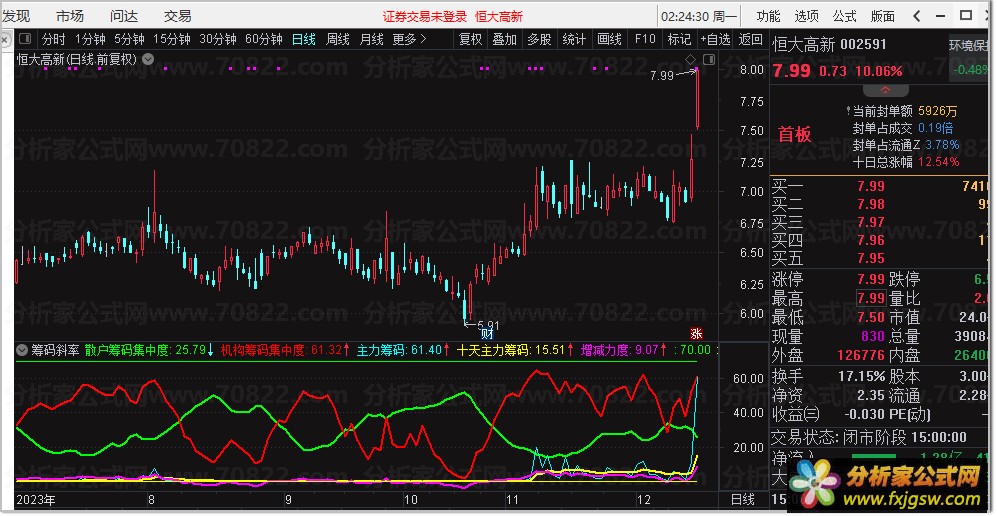The width and height of the screenshot is (997, 516).
Task: Click the 买三 order book row
Action: (x=879, y=222)
